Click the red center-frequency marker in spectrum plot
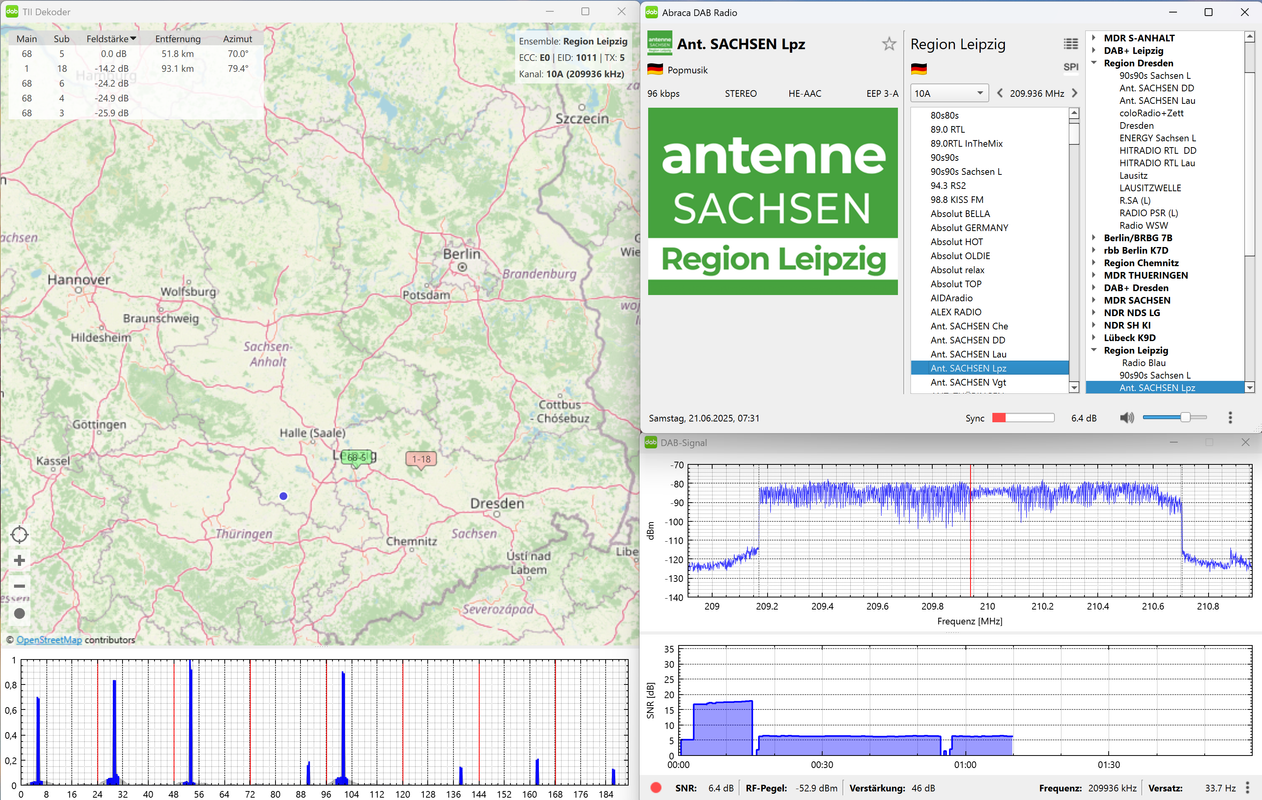 (x=970, y=531)
